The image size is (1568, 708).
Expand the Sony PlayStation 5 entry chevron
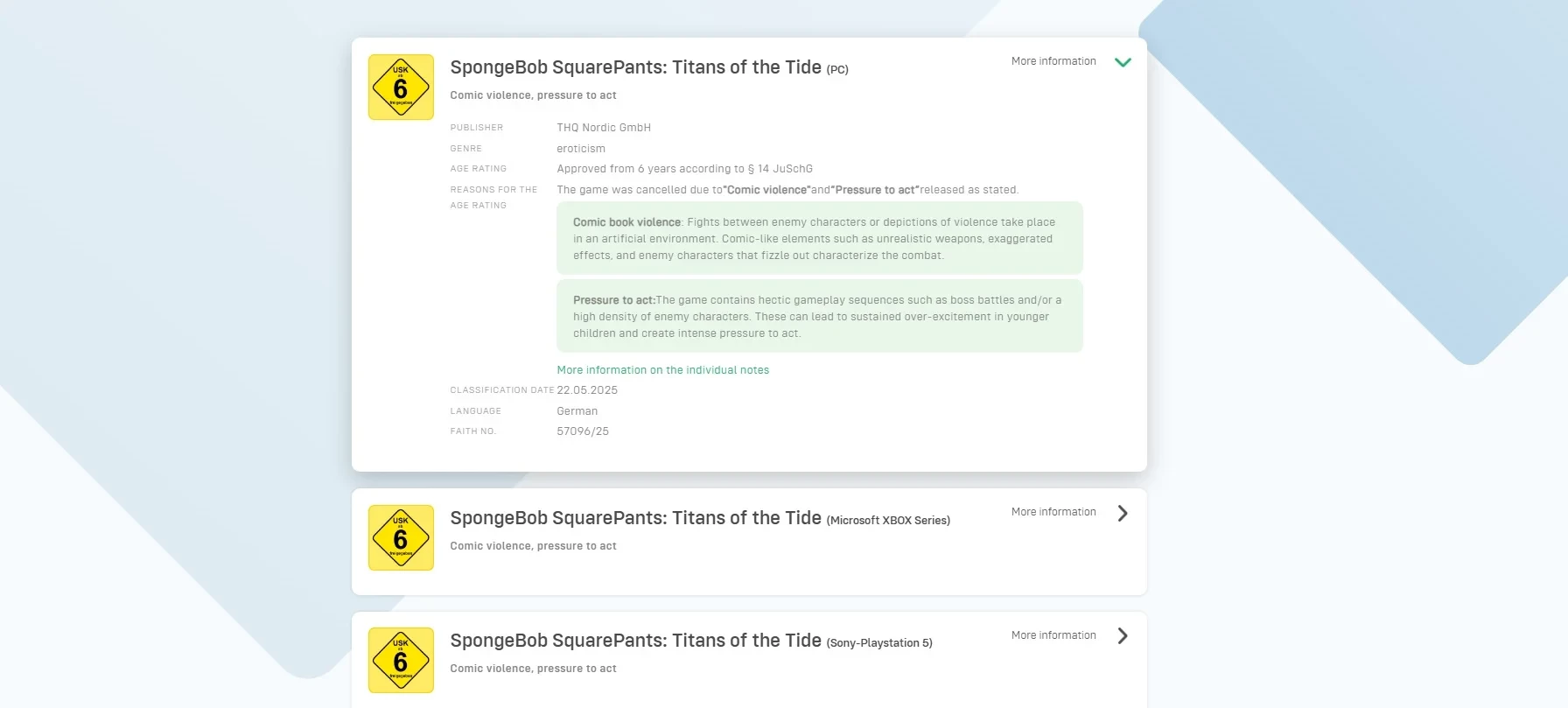tap(1123, 636)
